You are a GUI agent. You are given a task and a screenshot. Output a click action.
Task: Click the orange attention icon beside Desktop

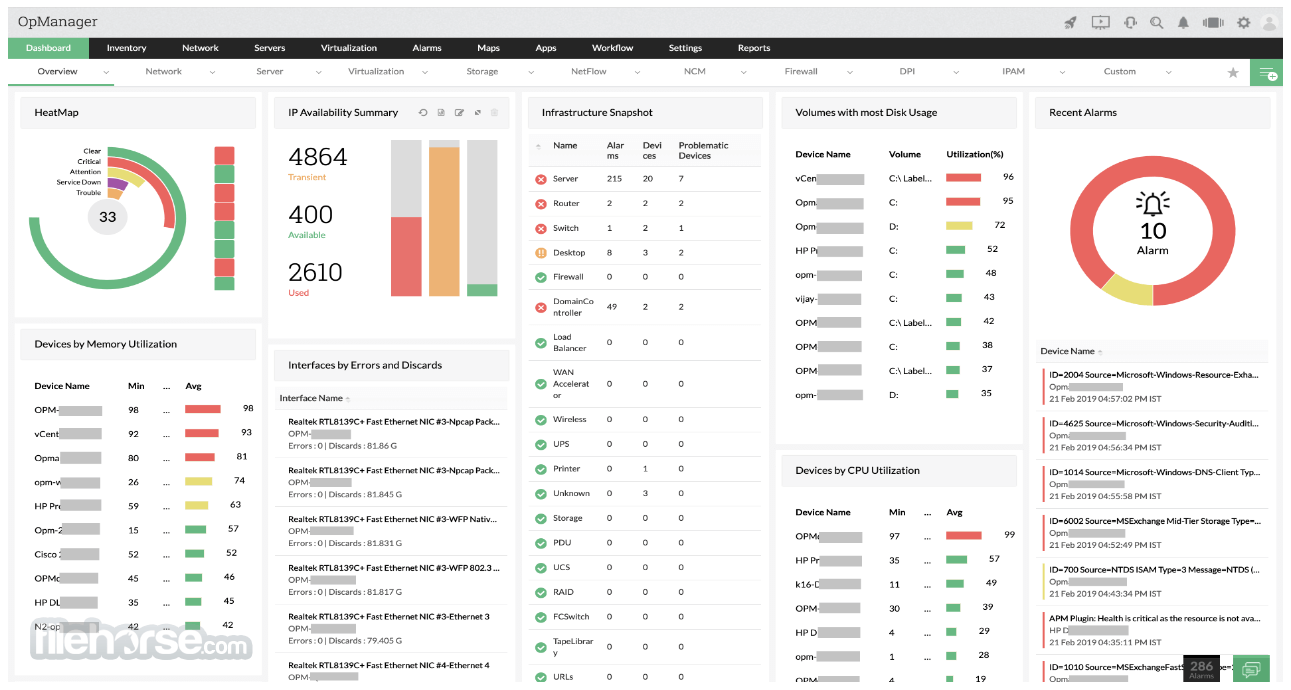tap(541, 253)
